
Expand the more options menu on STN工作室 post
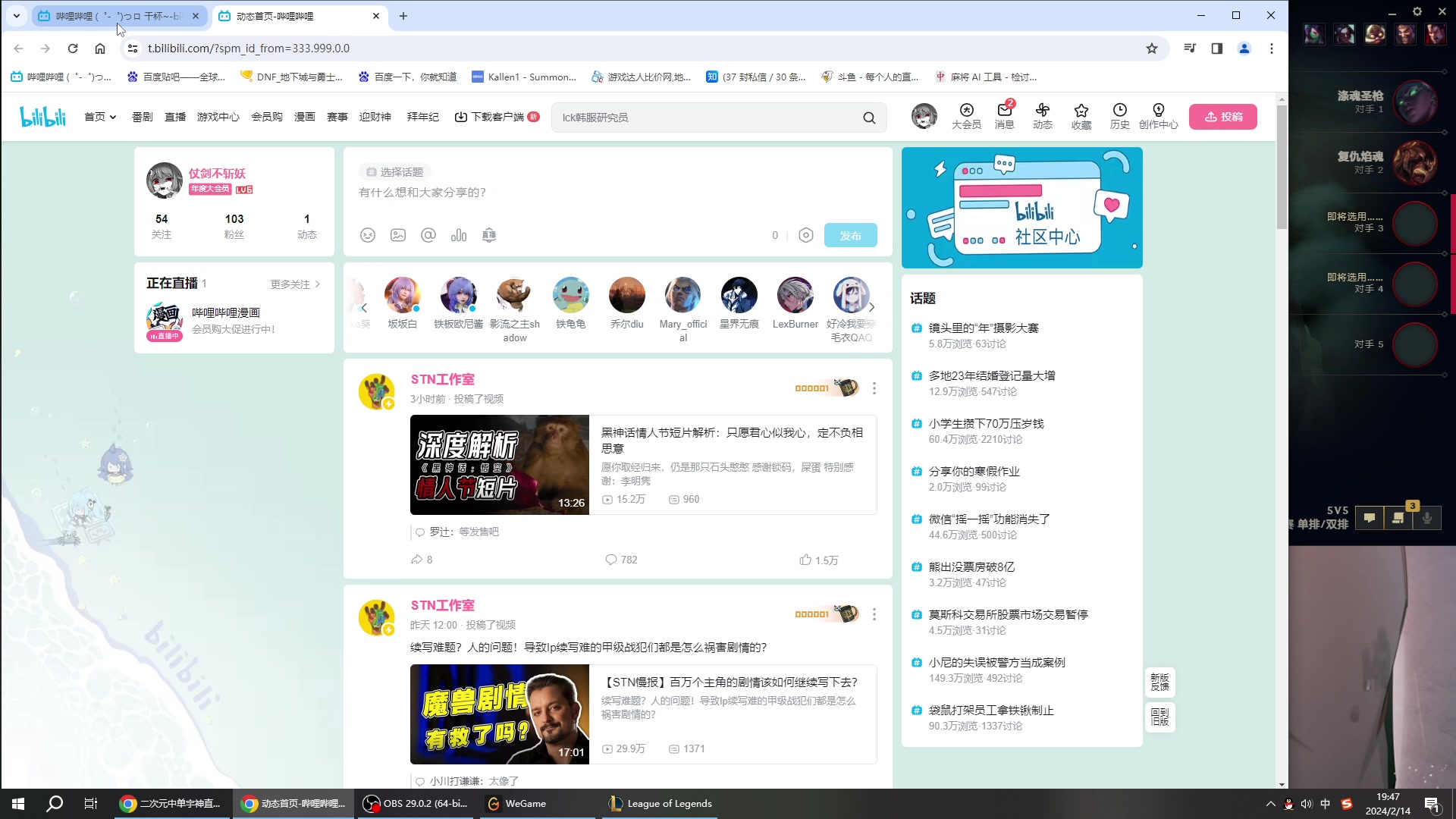(x=874, y=388)
